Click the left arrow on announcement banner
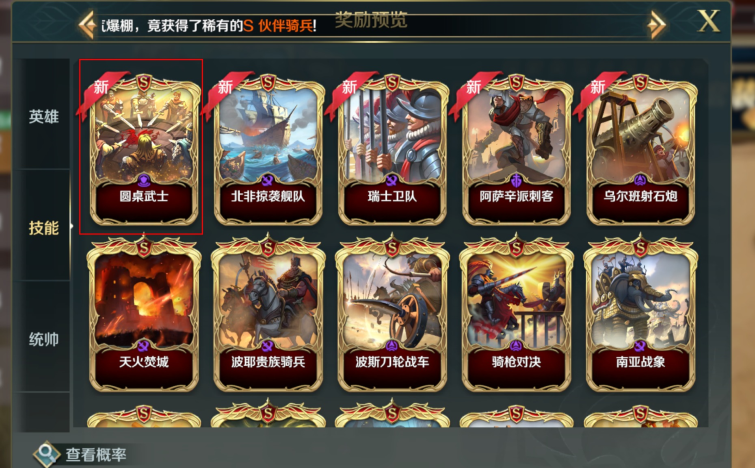This screenshot has height=468, width=755. (x=87, y=24)
